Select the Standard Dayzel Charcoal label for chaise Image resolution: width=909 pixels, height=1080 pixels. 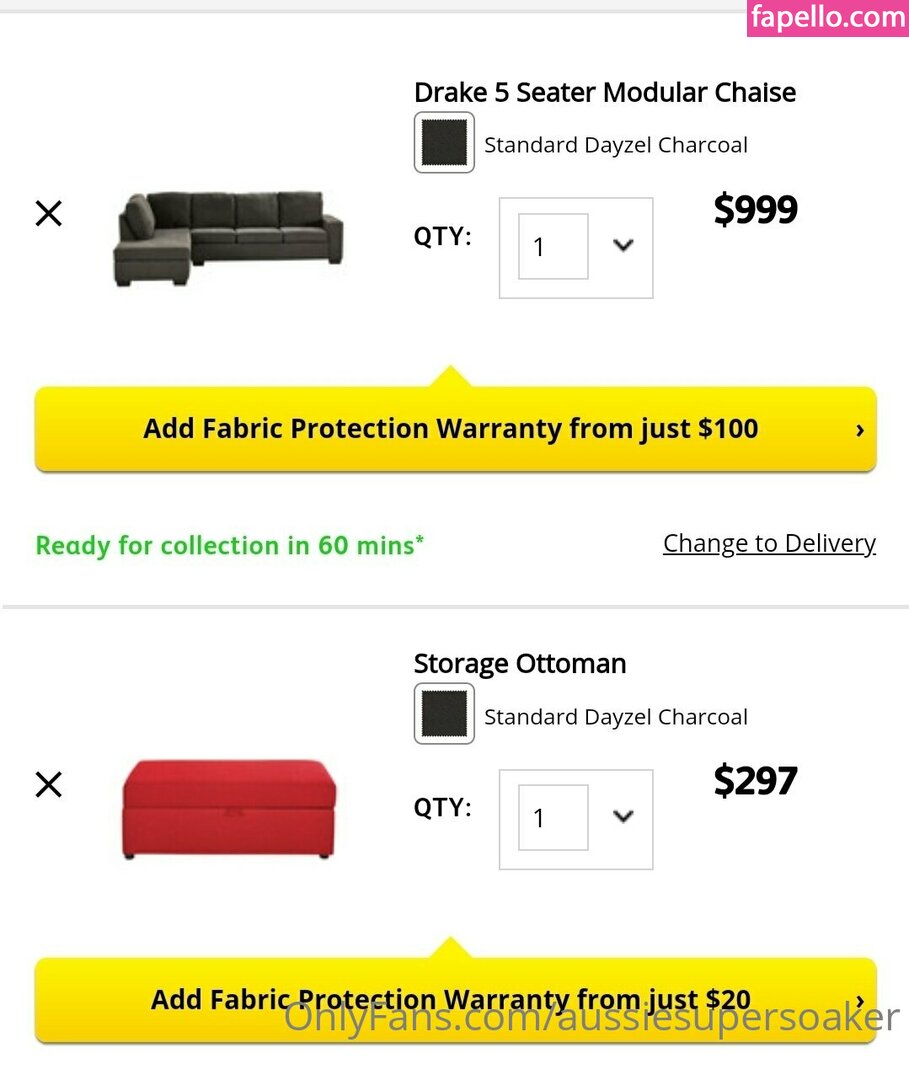(x=616, y=145)
